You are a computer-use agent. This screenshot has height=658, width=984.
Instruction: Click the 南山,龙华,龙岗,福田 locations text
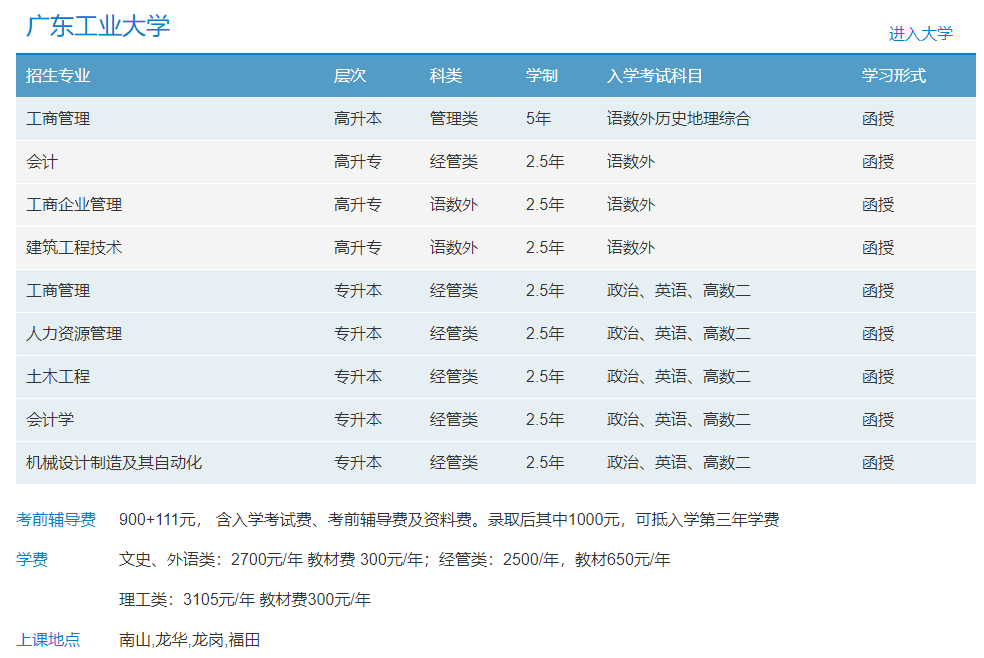click(x=190, y=640)
